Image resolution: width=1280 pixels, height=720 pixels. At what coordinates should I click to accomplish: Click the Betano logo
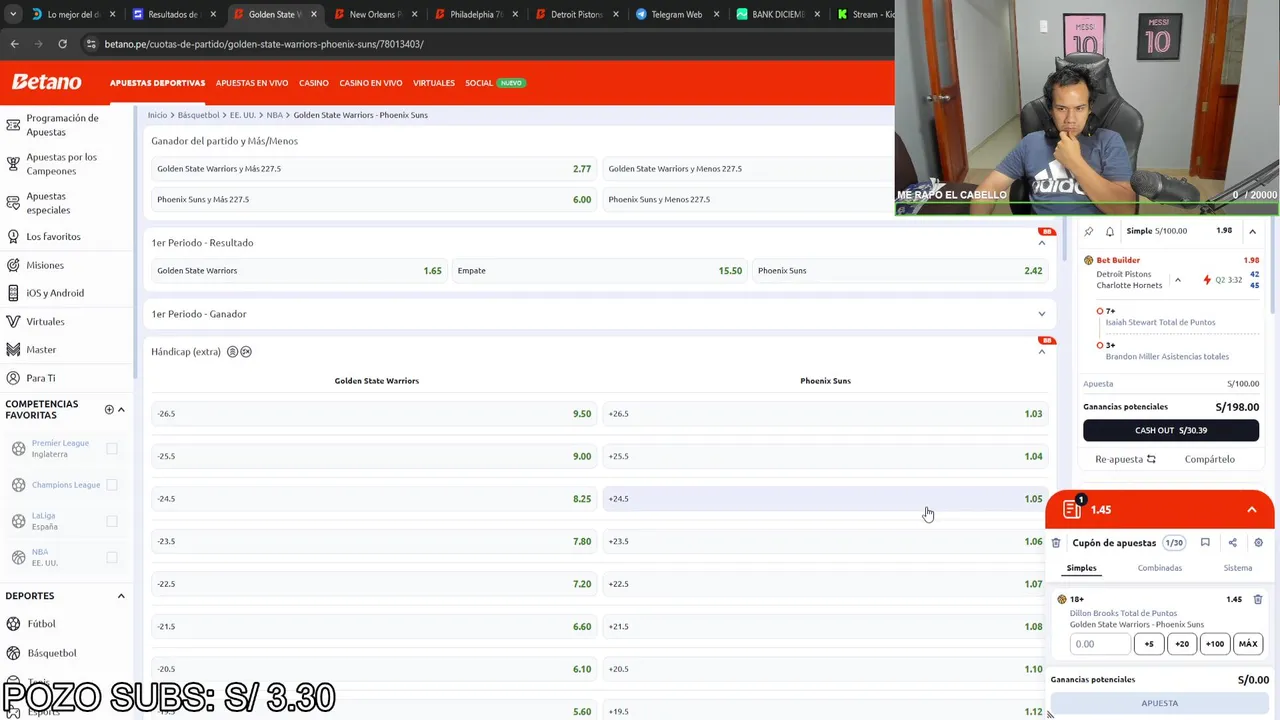46,83
